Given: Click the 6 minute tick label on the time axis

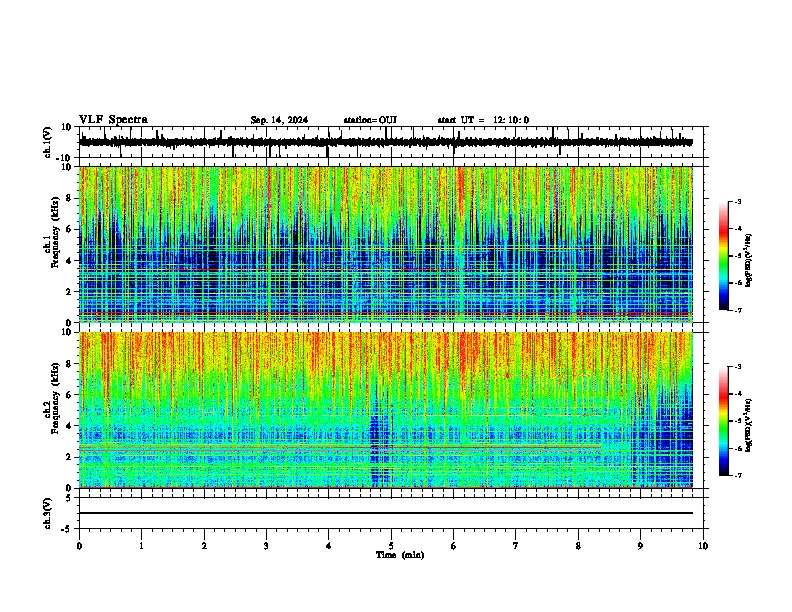Looking at the screenshot, I should click(453, 546).
